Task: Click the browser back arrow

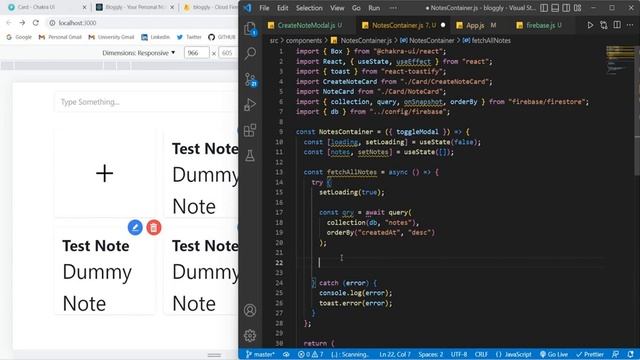Action: [9, 23]
